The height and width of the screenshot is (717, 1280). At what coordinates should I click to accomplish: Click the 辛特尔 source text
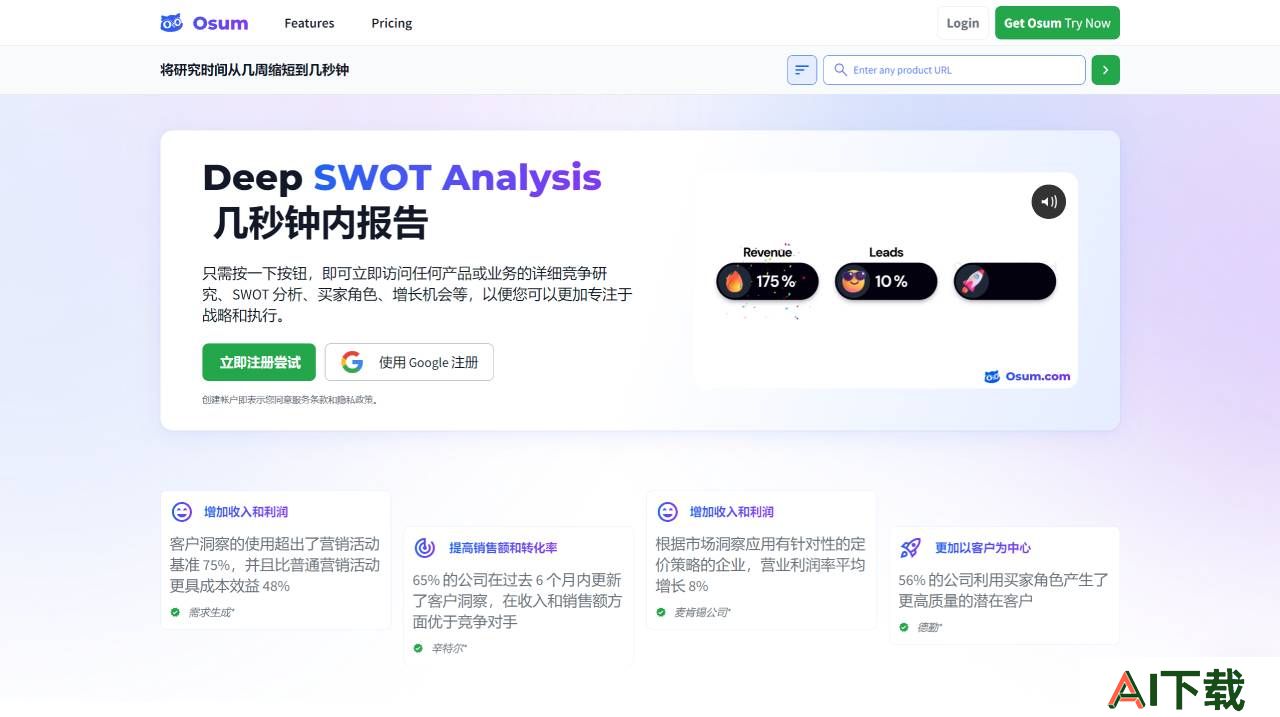pyautogui.click(x=449, y=648)
